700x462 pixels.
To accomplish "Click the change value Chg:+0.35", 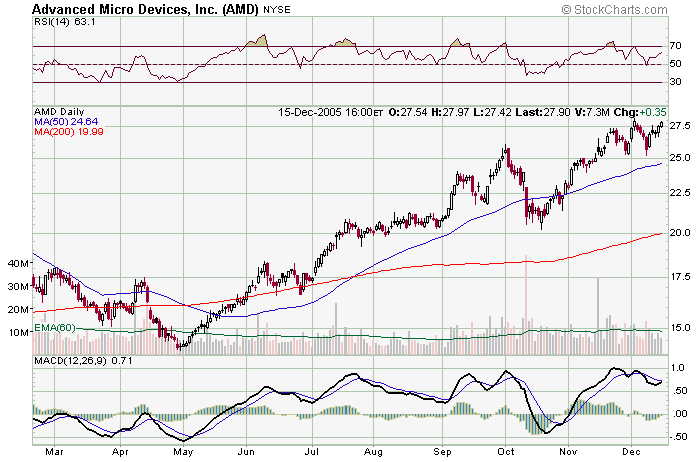I will pos(640,112).
